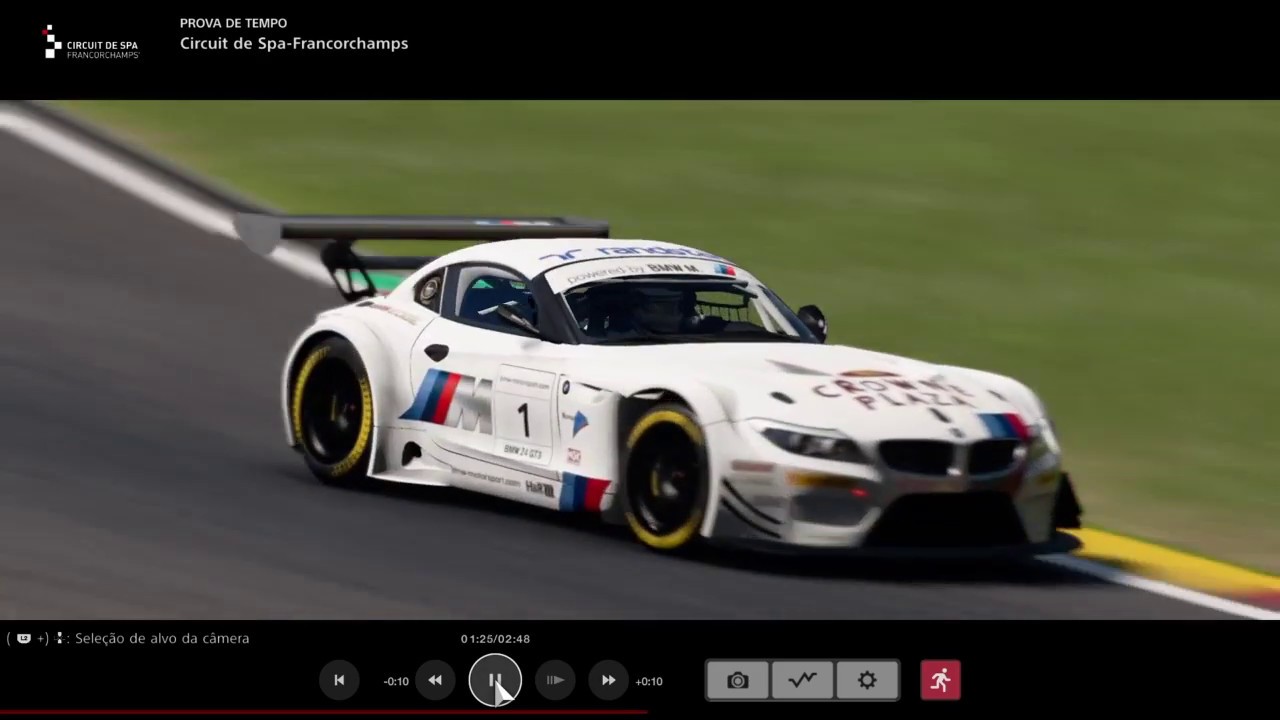Viewport: 1280px width, 720px height.
Task: Show the telemetry graph display
Action: pos(802,680)
